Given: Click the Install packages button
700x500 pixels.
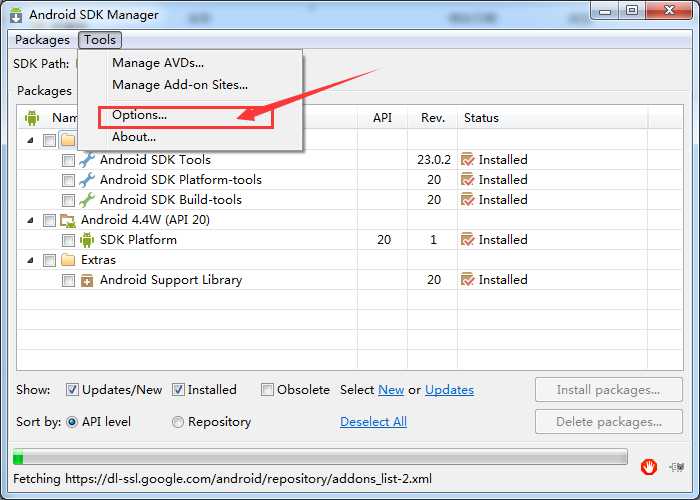Looking at the screenshot, I should click(608, 390).
